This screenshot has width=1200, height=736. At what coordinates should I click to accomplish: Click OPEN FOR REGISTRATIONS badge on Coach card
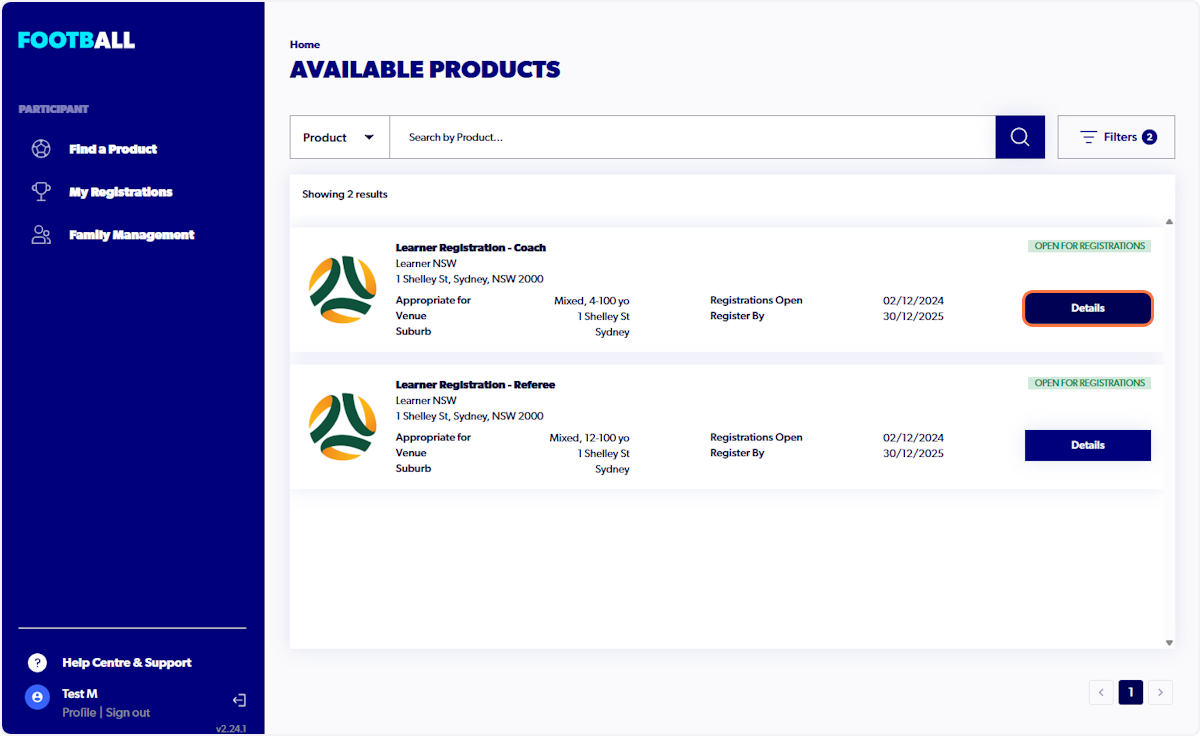(x=1090, y=246)
